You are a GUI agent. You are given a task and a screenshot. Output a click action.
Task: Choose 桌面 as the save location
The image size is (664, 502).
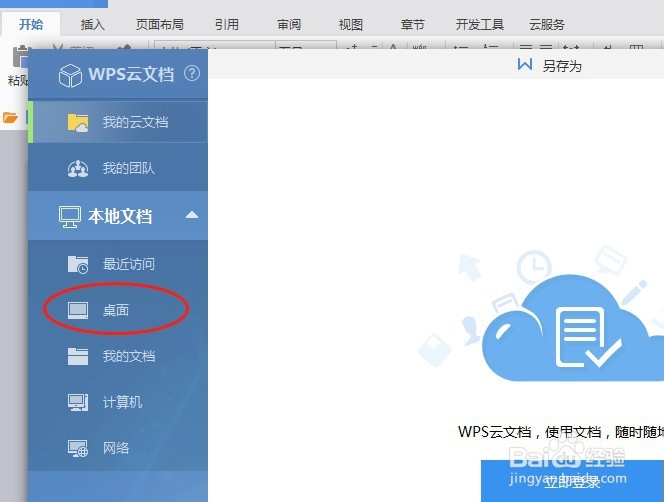tap(118, 310)
